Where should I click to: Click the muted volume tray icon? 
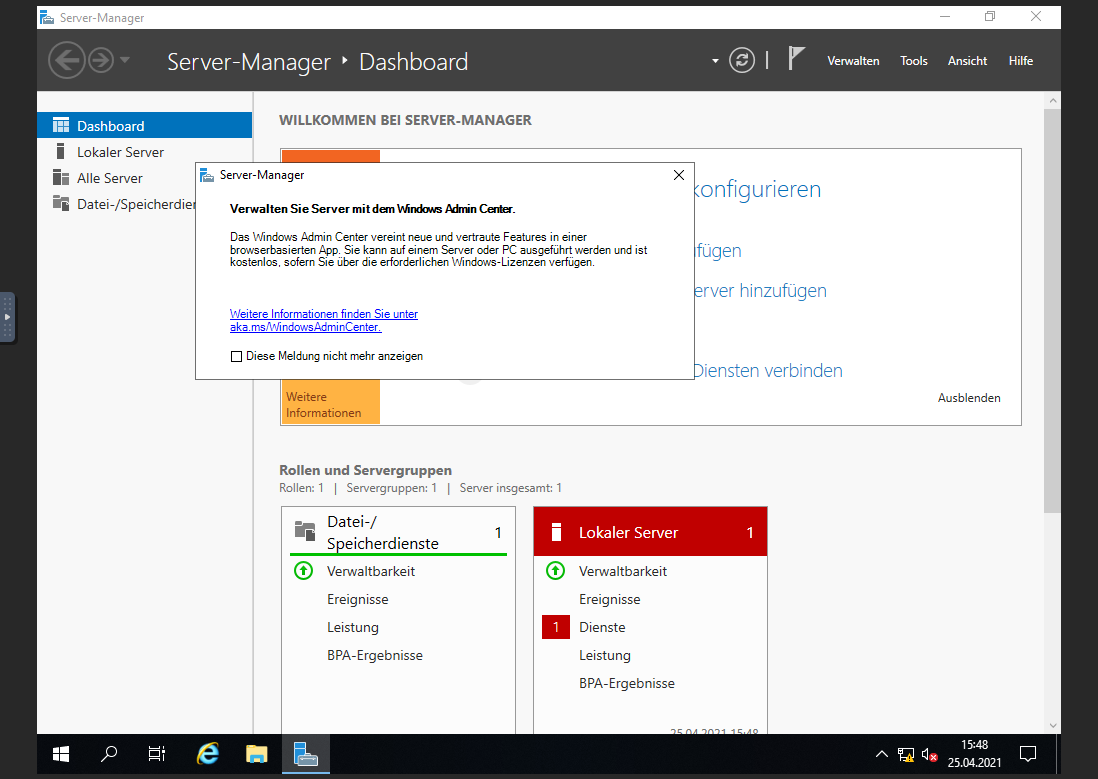click(929, 754)
